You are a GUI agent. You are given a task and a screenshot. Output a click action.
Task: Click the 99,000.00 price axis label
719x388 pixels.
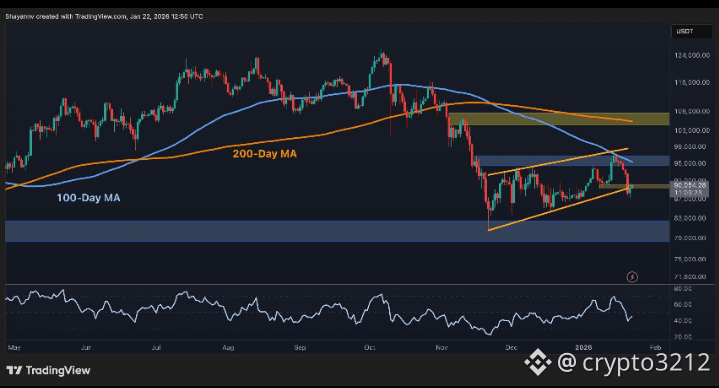click(690, 147)
